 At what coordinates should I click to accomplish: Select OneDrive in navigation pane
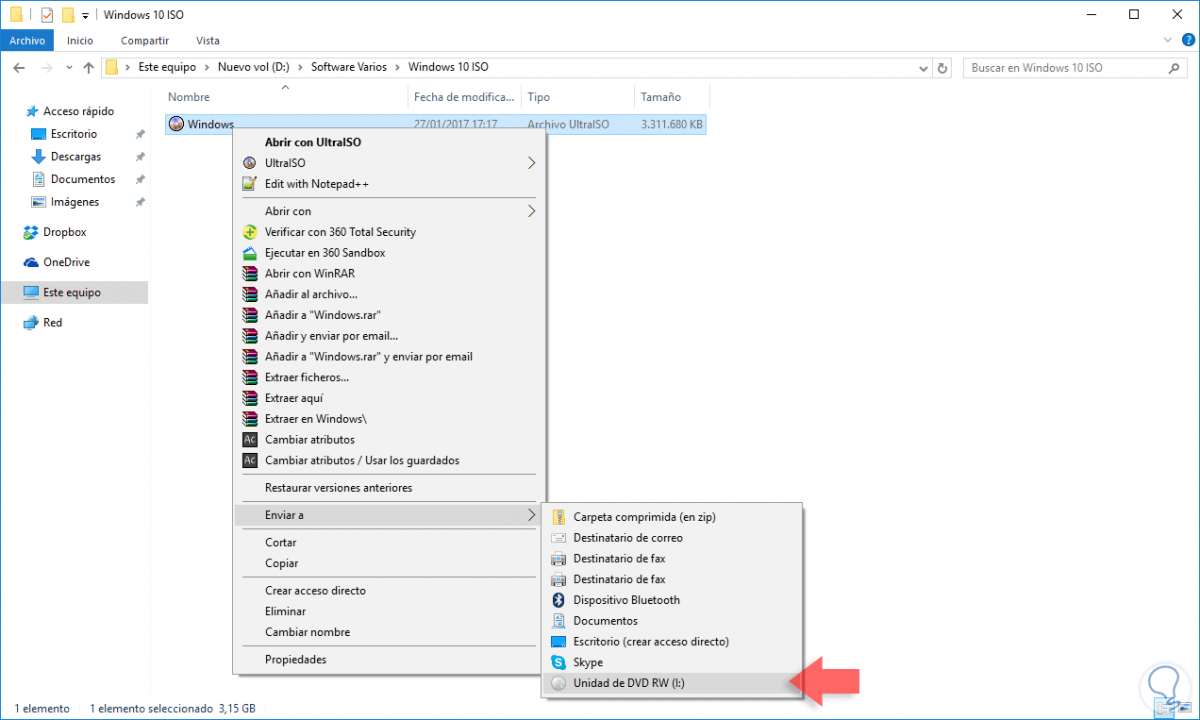click(66, 262)
